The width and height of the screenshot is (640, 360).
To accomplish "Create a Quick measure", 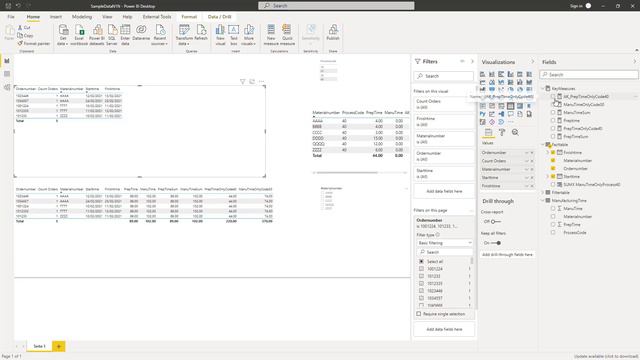I will [287, 35].
